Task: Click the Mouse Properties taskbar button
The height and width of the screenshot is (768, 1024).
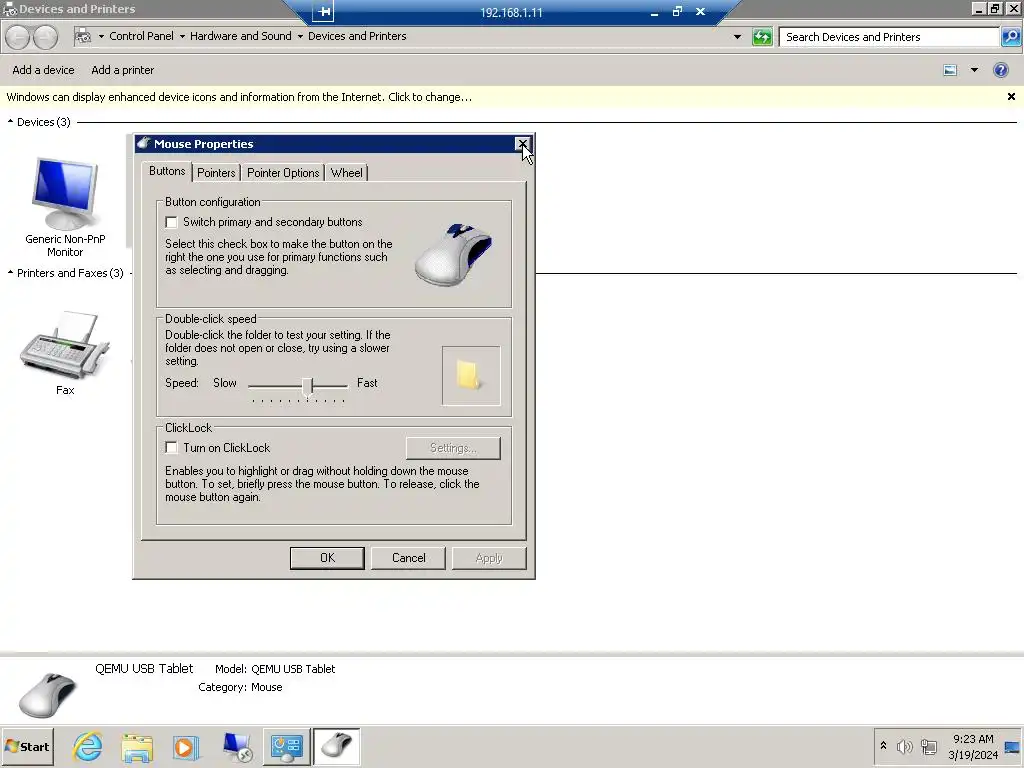Action: tap(336, 746)
